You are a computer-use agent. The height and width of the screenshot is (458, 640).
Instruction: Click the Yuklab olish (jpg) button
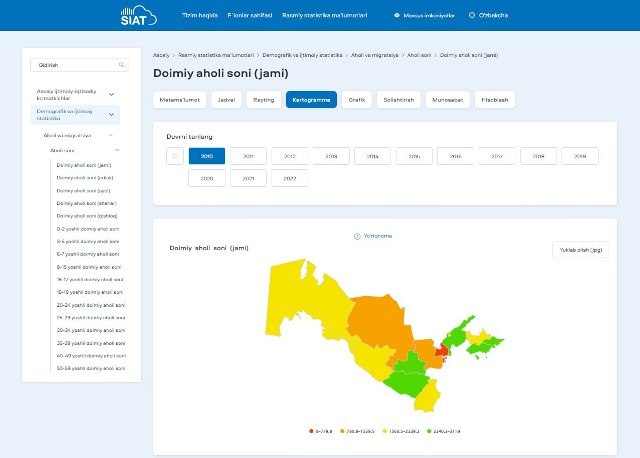580,250
